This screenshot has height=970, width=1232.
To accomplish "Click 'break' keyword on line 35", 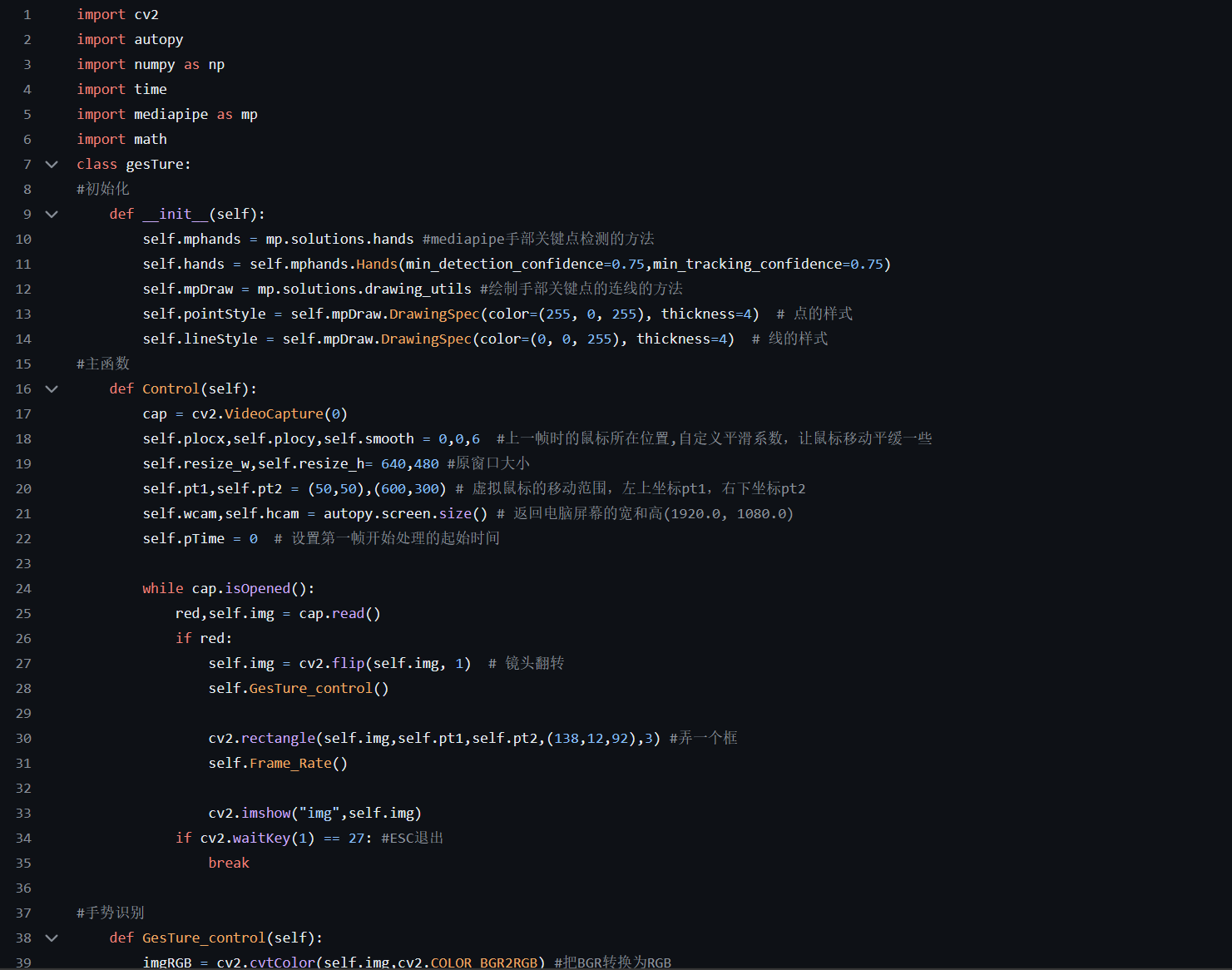I will point(229,863).
